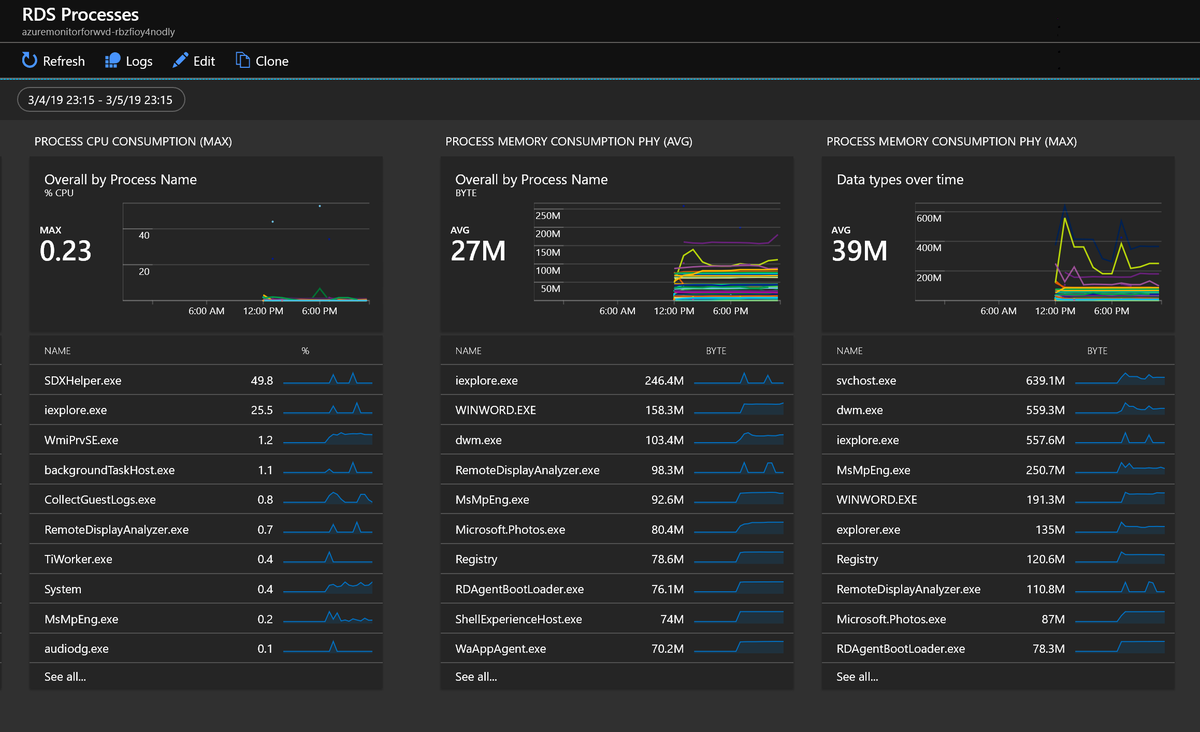The width and height of the screenshot is (1200, 732).
Task: Click the svchost.exe row showing 639.1M
Action: 998,381
